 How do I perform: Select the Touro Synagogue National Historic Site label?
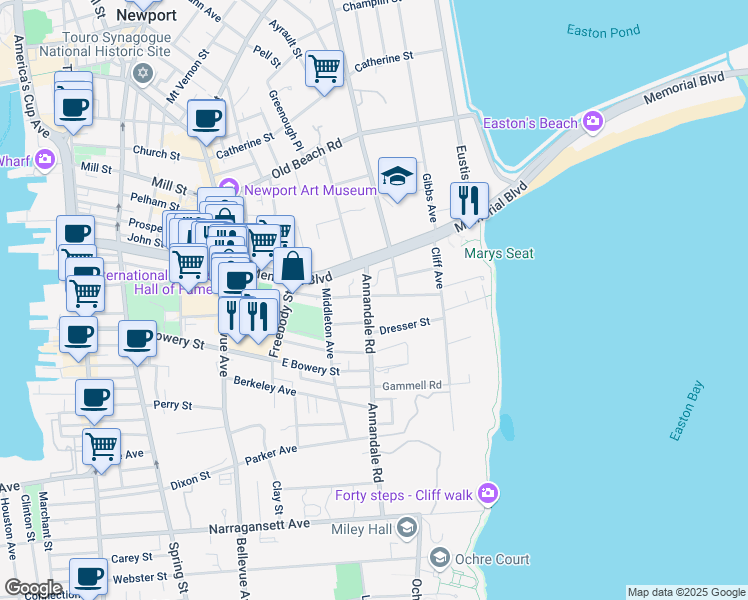[104, 44]
